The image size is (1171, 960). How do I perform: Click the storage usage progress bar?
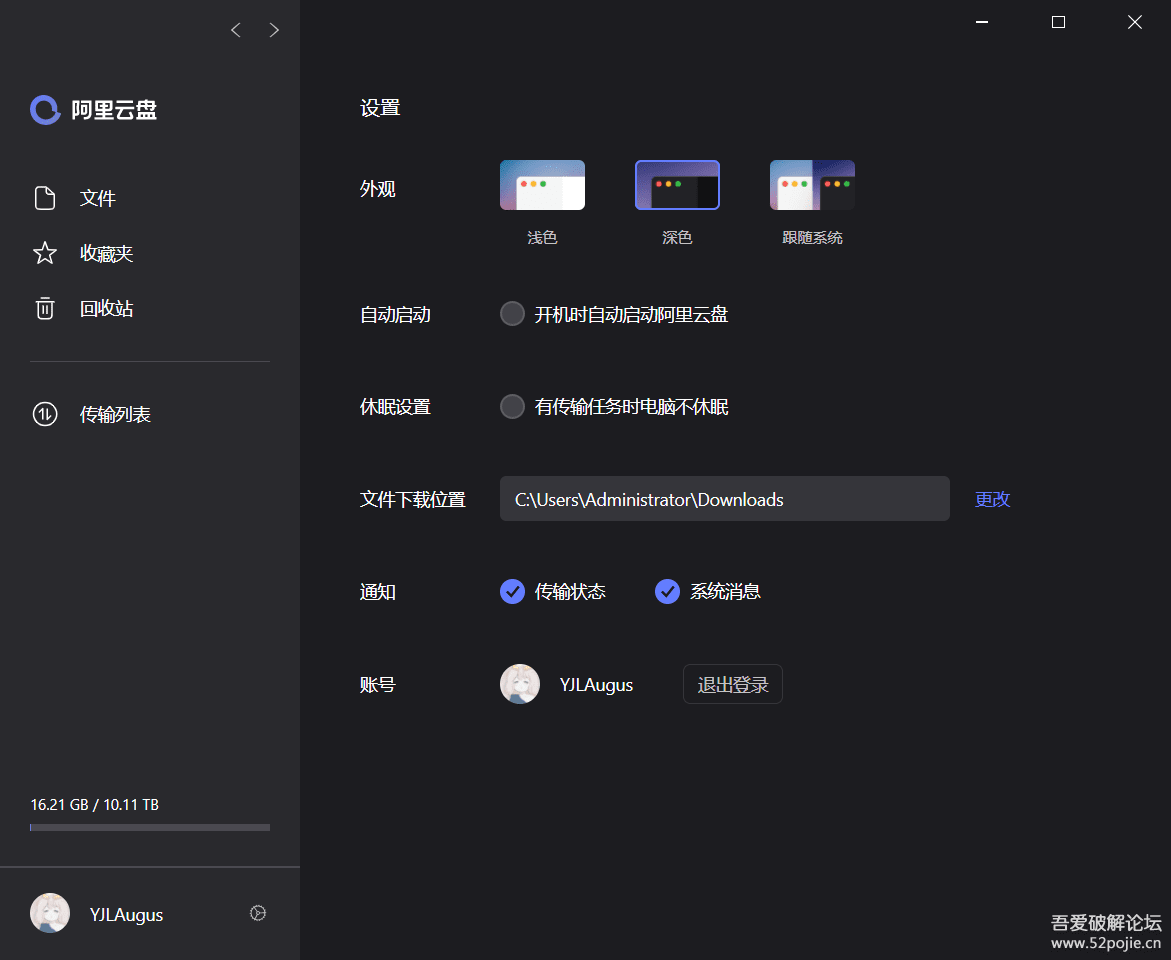click(150, 827)
